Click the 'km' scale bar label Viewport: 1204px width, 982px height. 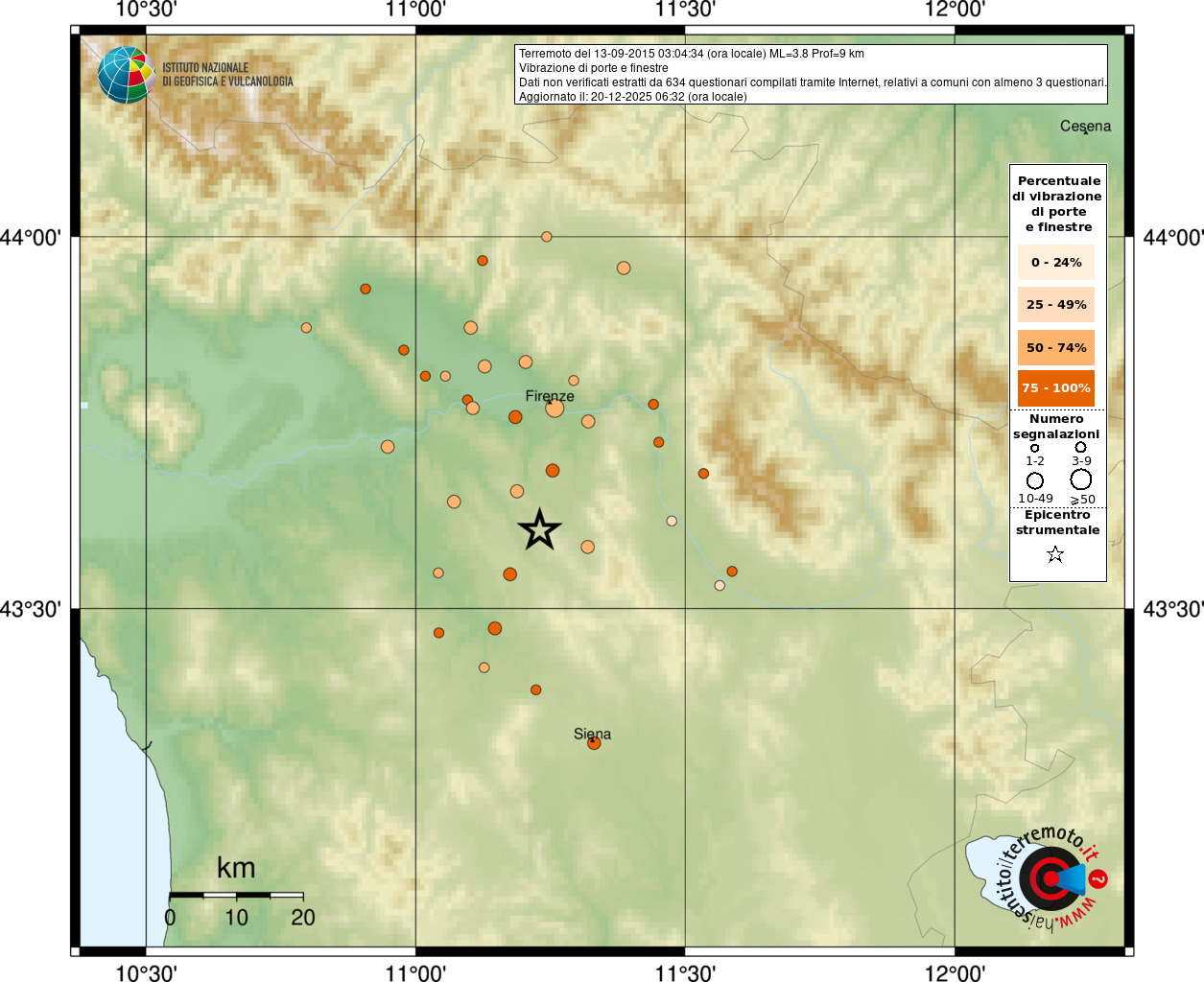[236, 868]
